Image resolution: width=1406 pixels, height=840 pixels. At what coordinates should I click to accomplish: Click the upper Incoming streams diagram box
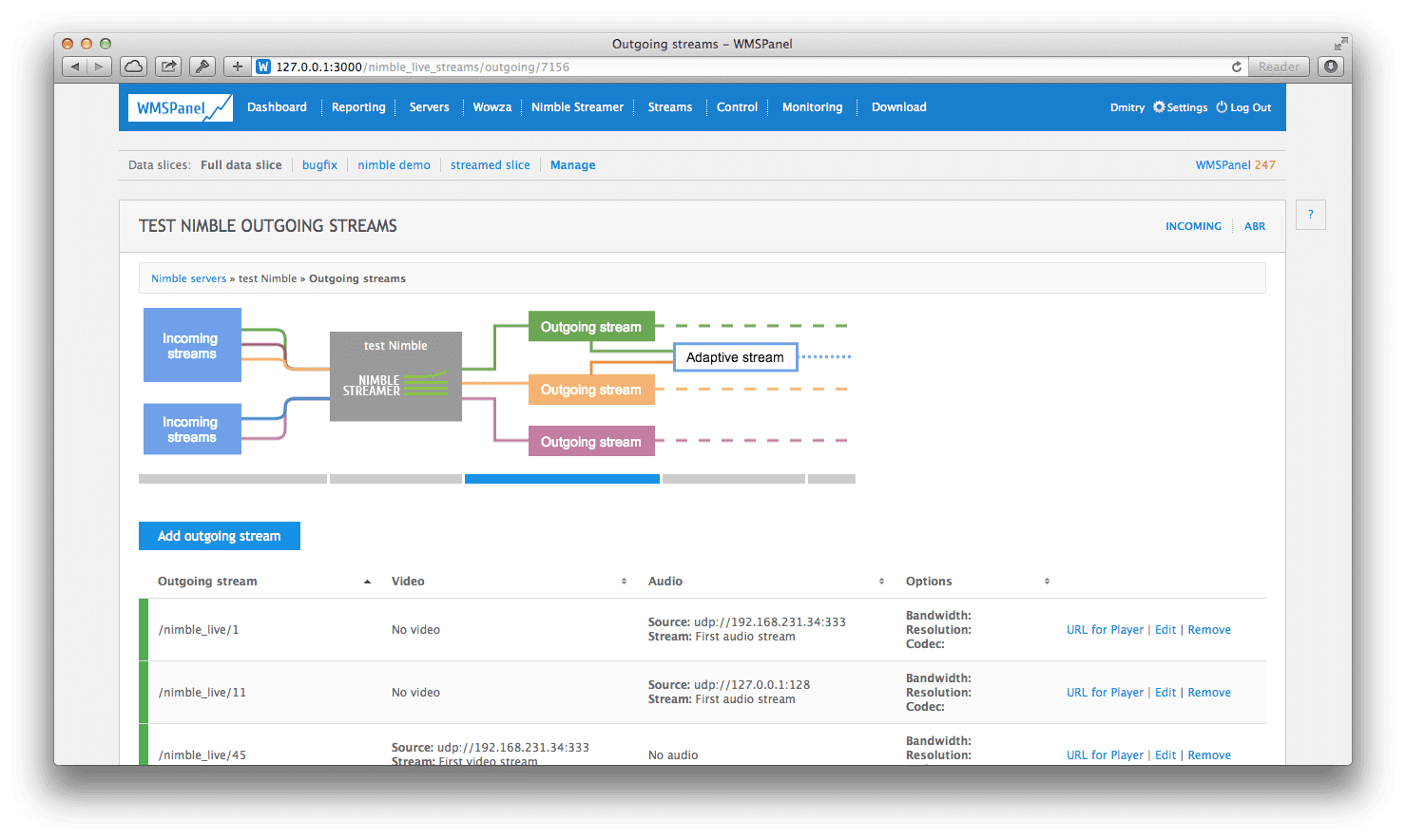coord(192,345)
